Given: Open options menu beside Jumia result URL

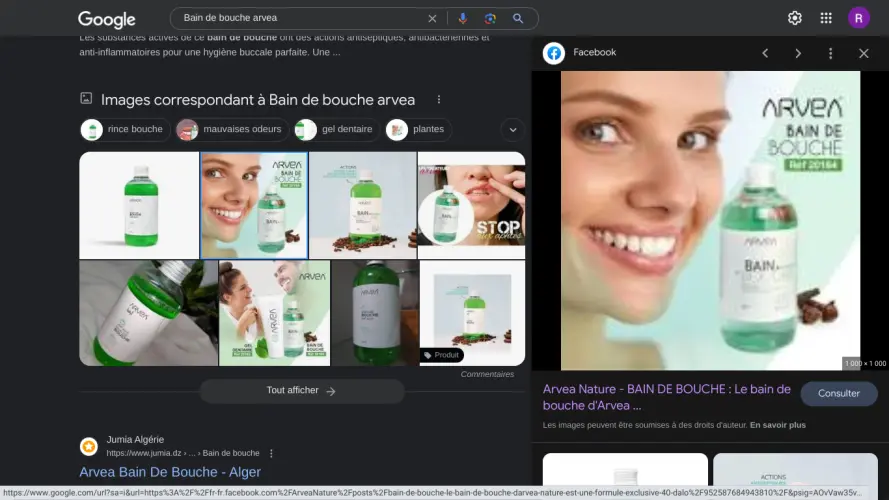Looking at the screenshot, I should pyautogui.click(x=271, y=453).
